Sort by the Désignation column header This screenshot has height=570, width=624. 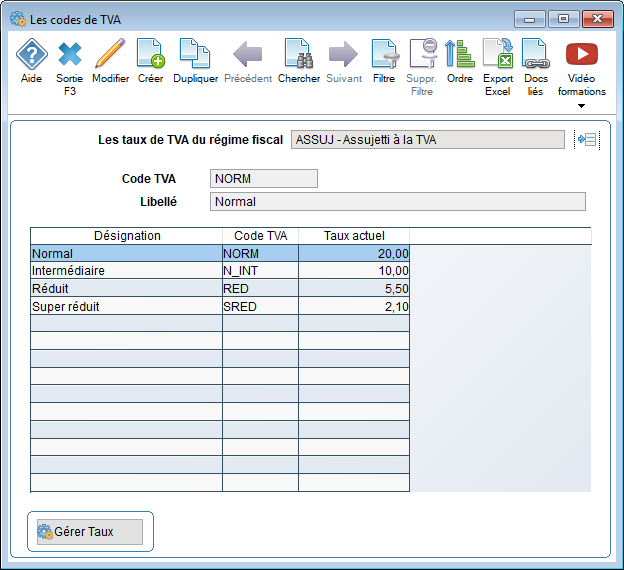tap(127, 236)
